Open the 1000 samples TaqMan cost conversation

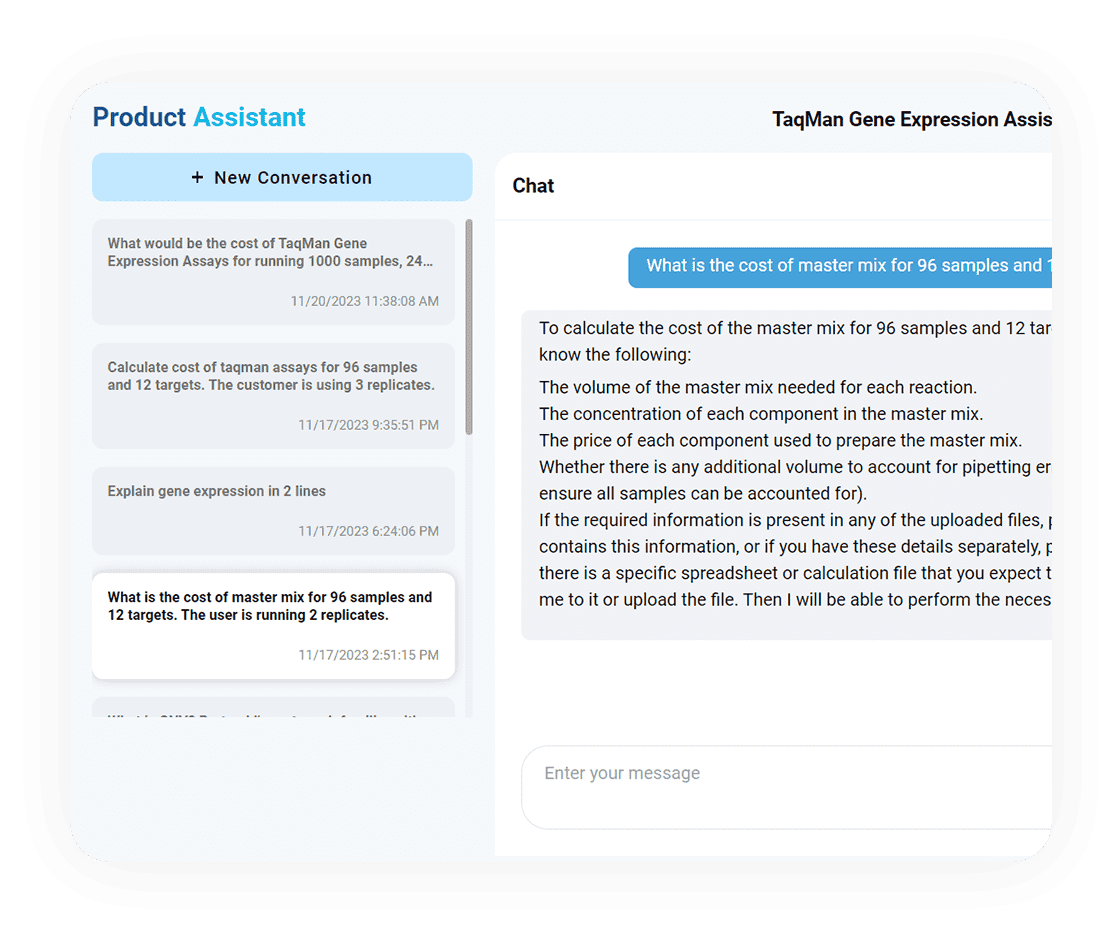click(x=272, y=252)
